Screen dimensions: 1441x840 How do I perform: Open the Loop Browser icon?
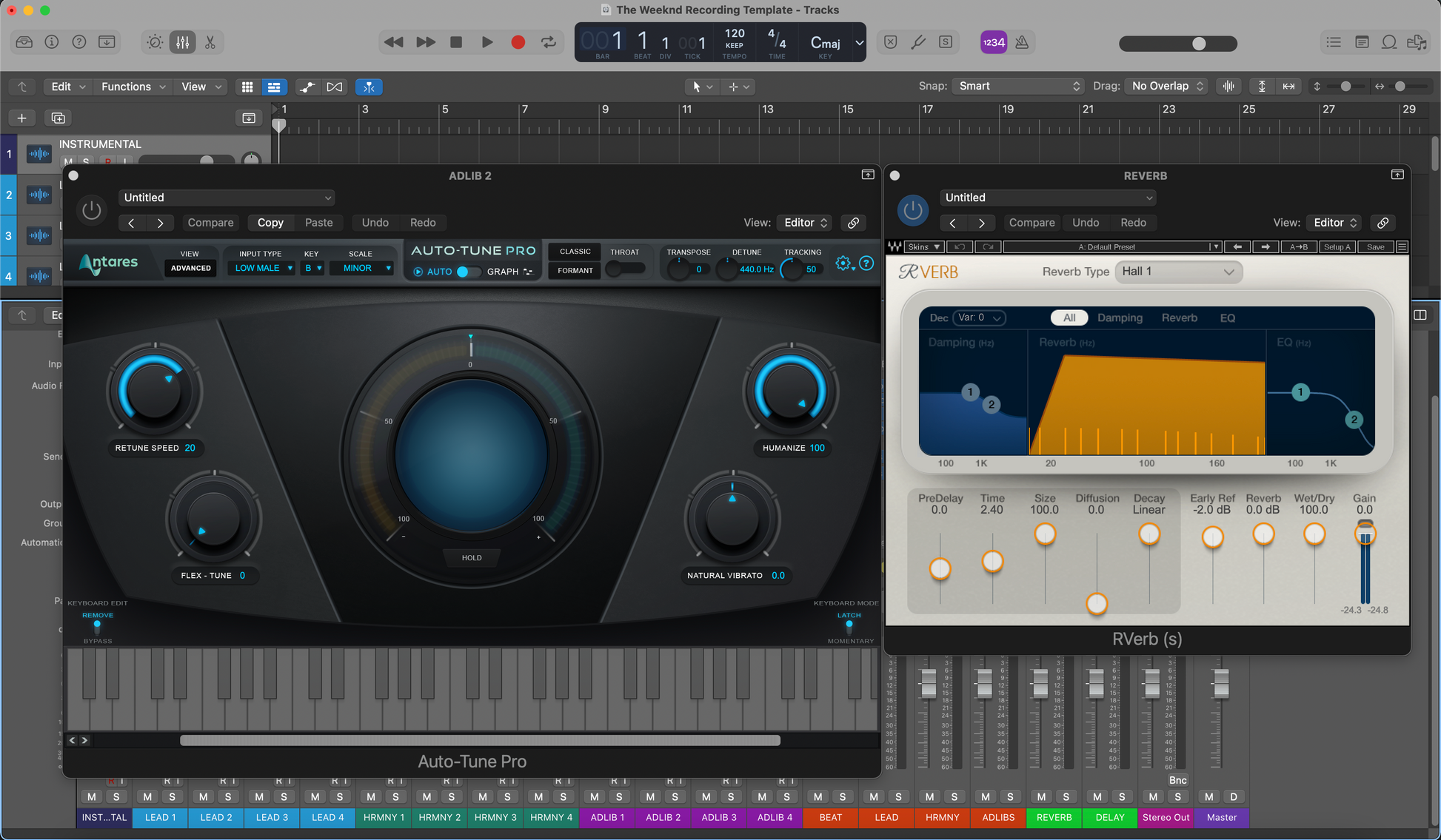tap(1389, 42)
